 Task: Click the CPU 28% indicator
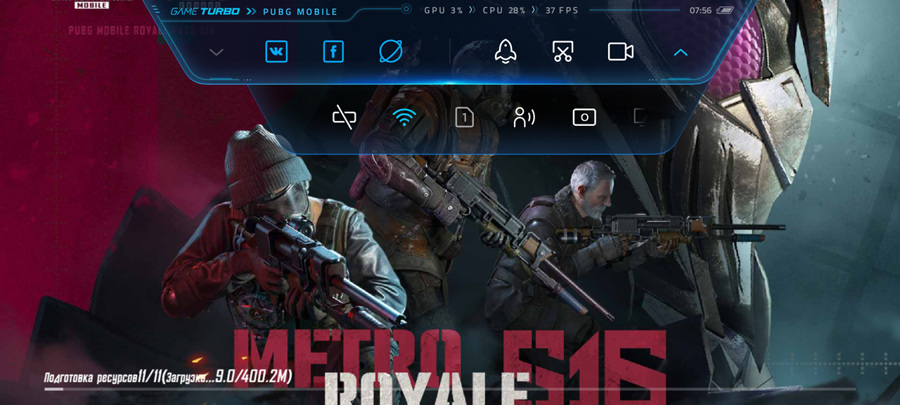tap(503, 10)
